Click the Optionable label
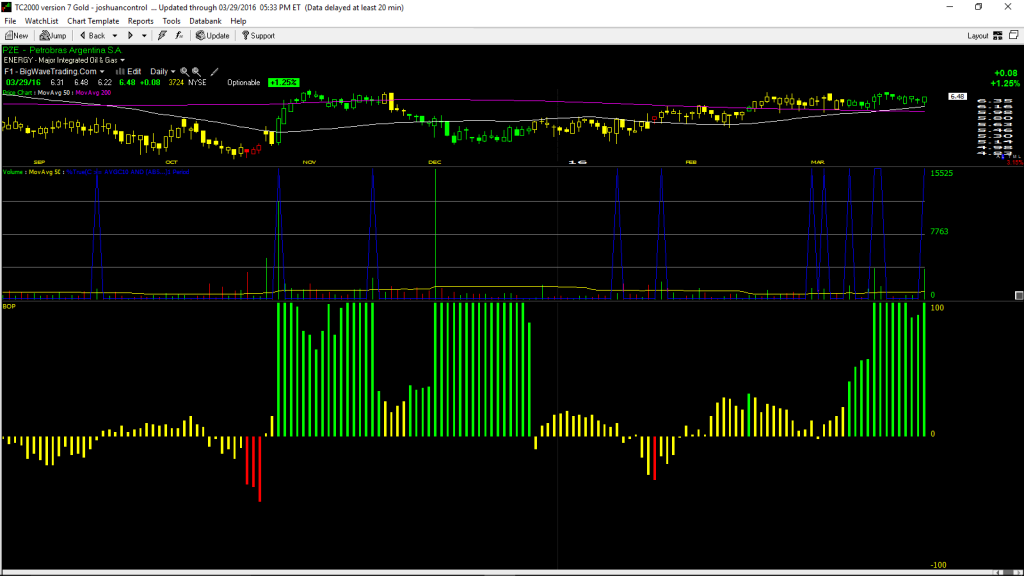This screenshot has width=1024, height=576. click(244, 82)
